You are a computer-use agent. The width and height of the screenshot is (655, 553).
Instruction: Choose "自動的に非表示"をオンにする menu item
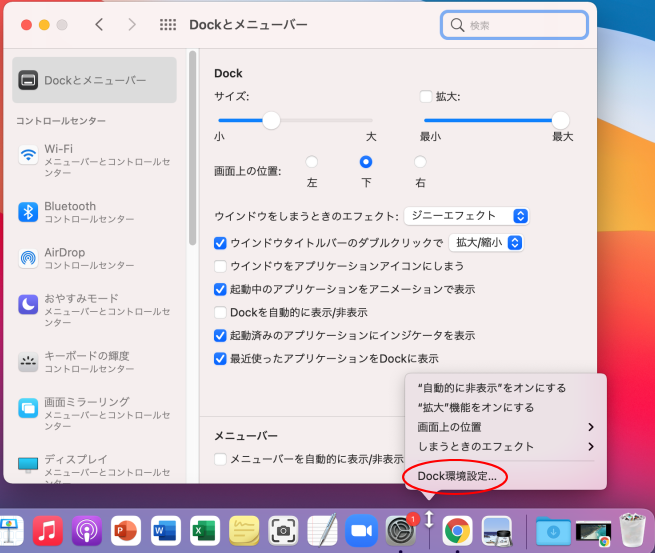click(506, 388)
